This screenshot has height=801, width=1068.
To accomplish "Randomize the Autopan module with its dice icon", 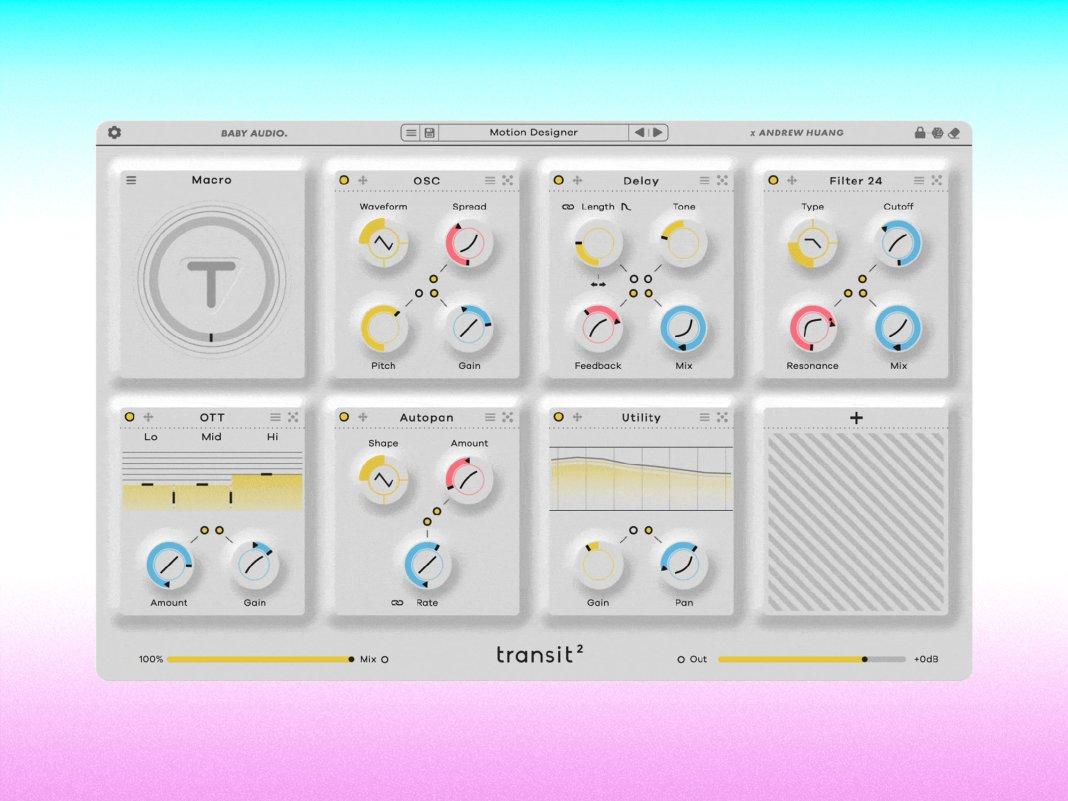I will point(507,417).
